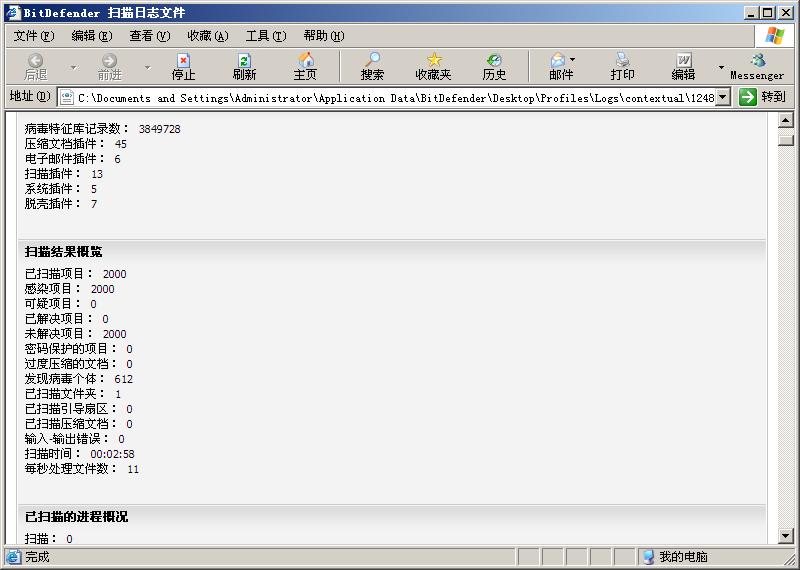800x570 pixels.
Task: Click the scrollbar up arrow
Action: pyautogui.click(x=786, y=120)
